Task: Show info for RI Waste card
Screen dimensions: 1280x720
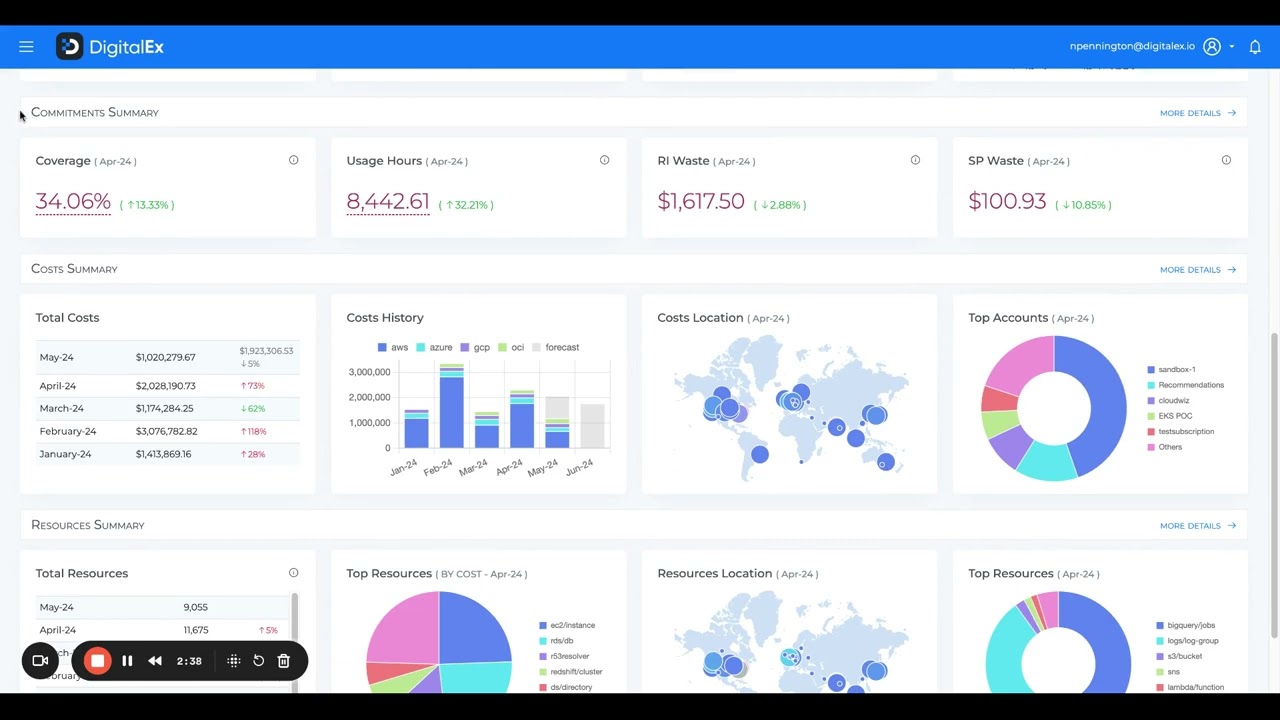Action: click(915, 160)
